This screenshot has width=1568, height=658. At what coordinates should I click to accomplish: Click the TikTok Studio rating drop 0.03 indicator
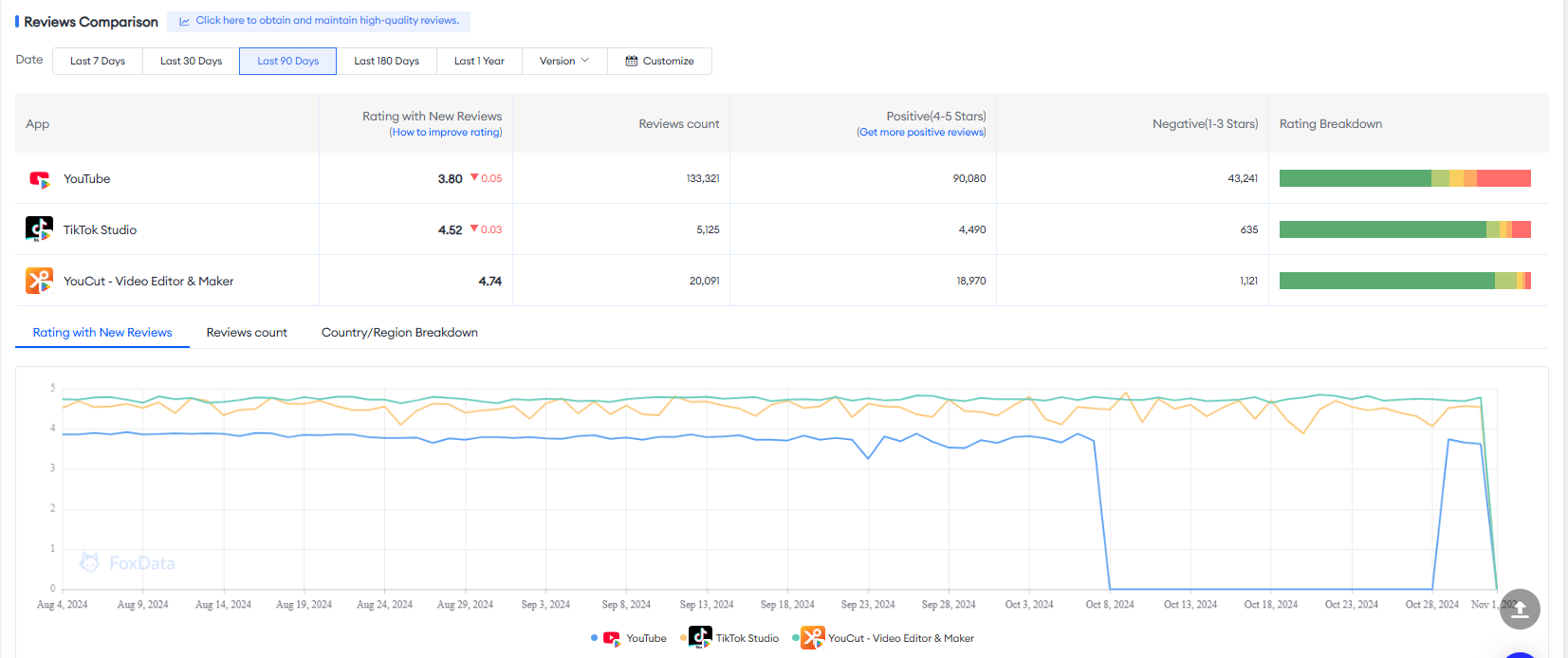(x=487, y=229)
